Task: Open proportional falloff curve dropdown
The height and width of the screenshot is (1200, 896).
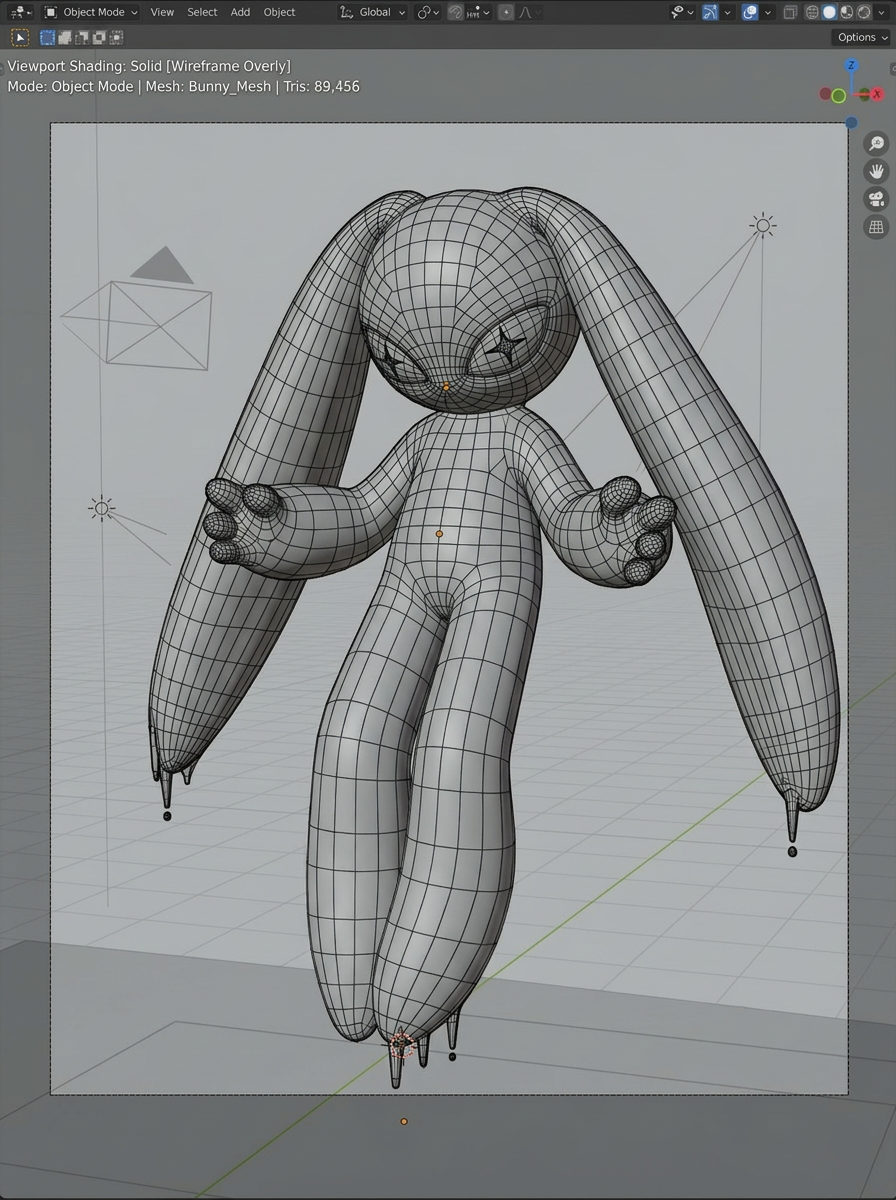Action: click(x=530, y=12)
